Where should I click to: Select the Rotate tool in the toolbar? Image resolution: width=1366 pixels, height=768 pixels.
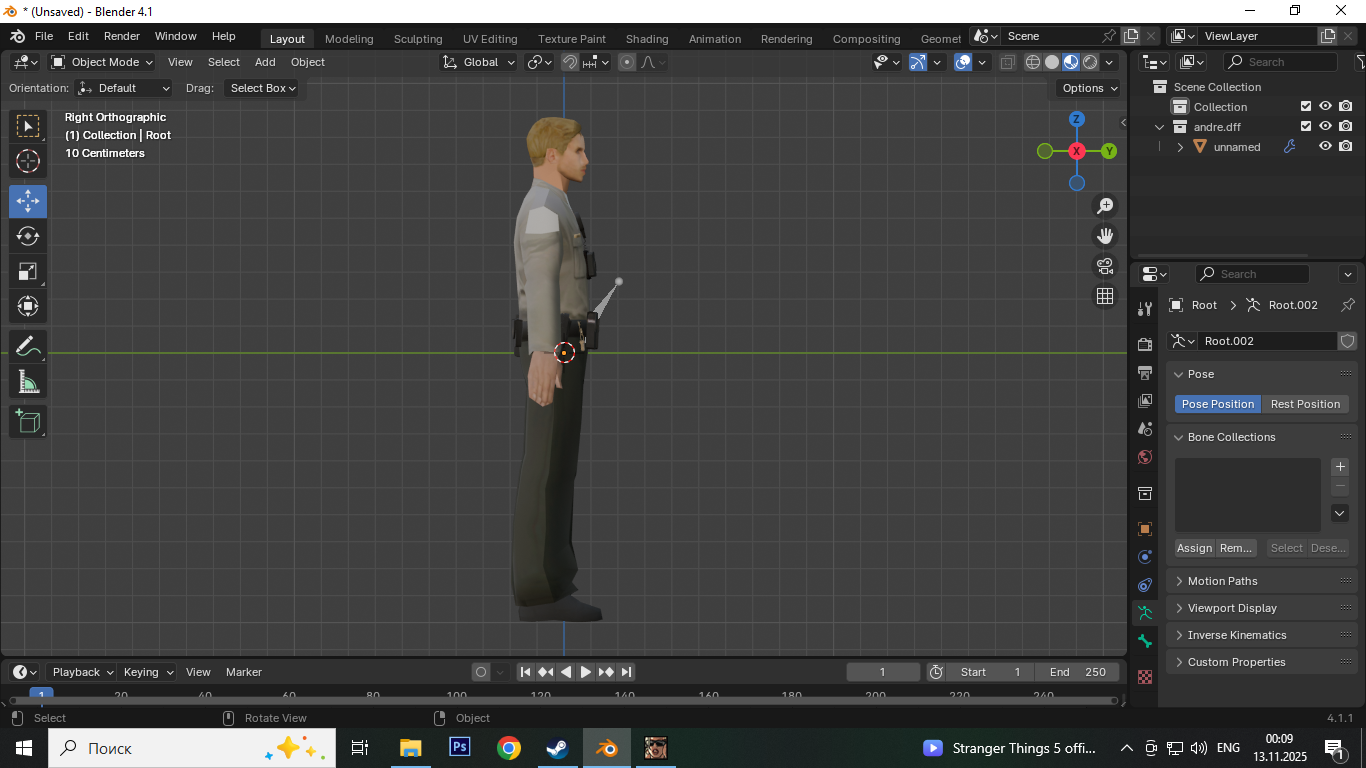pos(28,236)
